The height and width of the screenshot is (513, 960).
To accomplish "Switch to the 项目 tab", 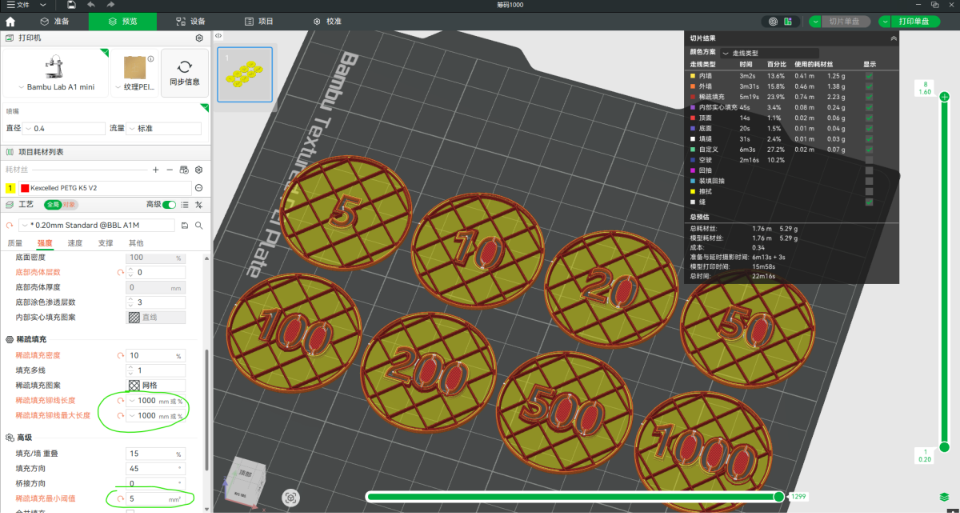I will pos(258,21).
